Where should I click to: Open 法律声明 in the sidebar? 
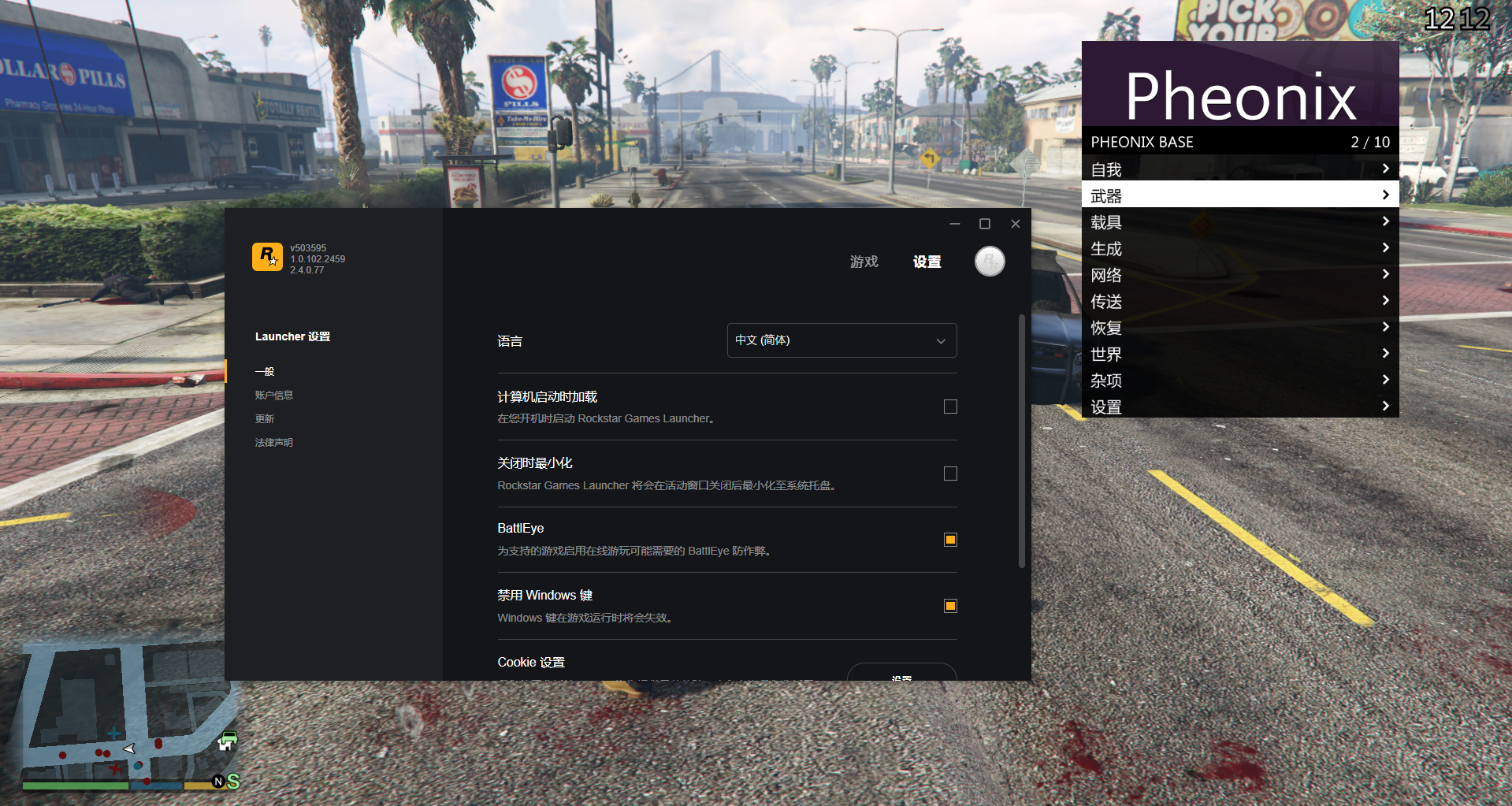[x=273, y=443]
